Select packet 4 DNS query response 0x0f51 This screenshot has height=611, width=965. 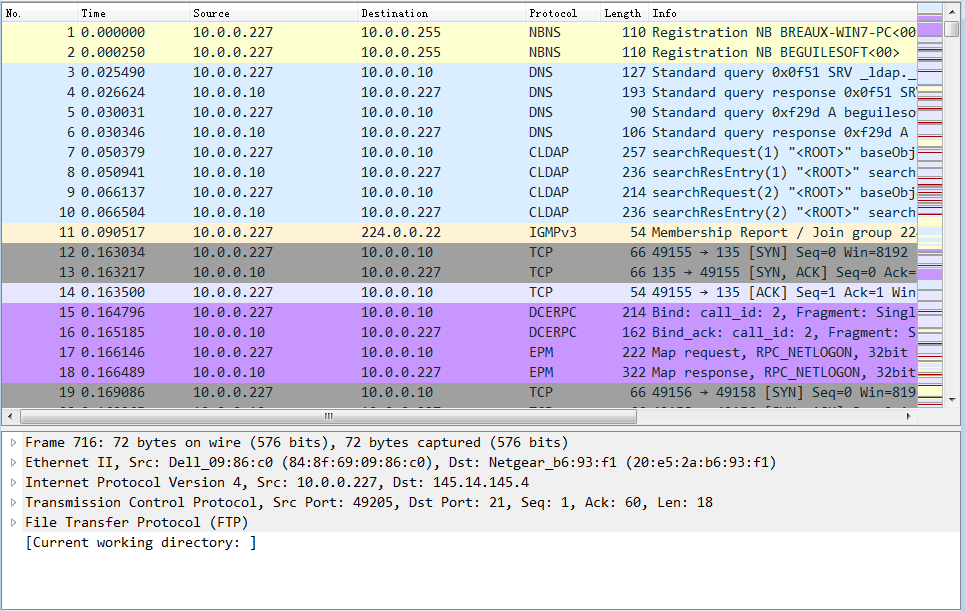click(459, 92)
